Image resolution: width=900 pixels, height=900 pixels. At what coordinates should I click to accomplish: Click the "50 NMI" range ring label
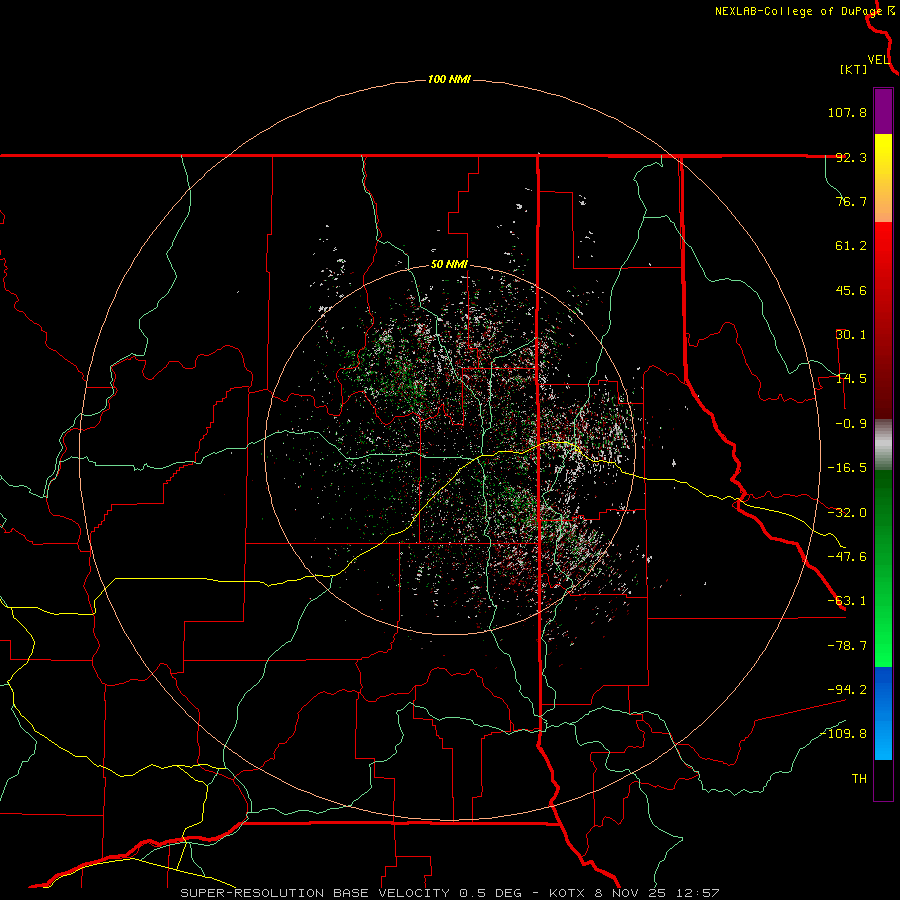[x=449, y=265]
